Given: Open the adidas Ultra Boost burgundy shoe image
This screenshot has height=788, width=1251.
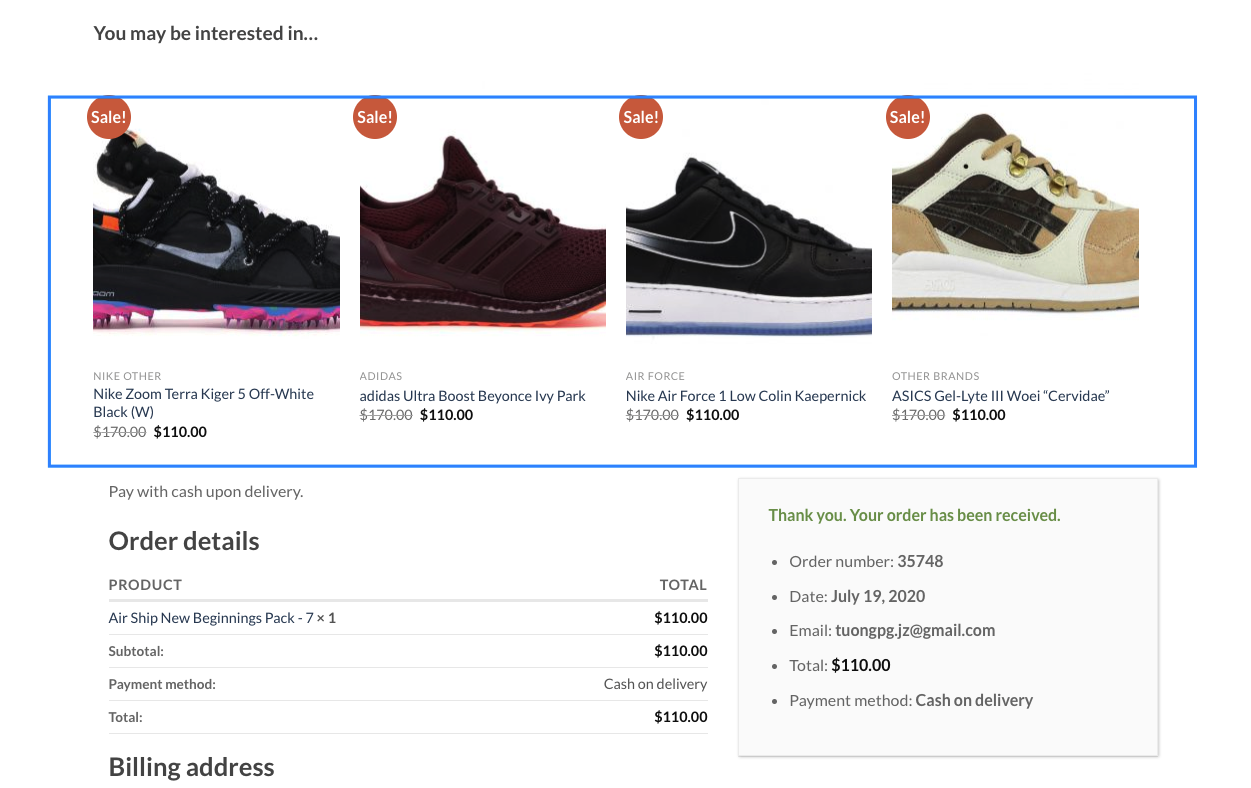Looking at the screenshot, I should coord(482,230).
